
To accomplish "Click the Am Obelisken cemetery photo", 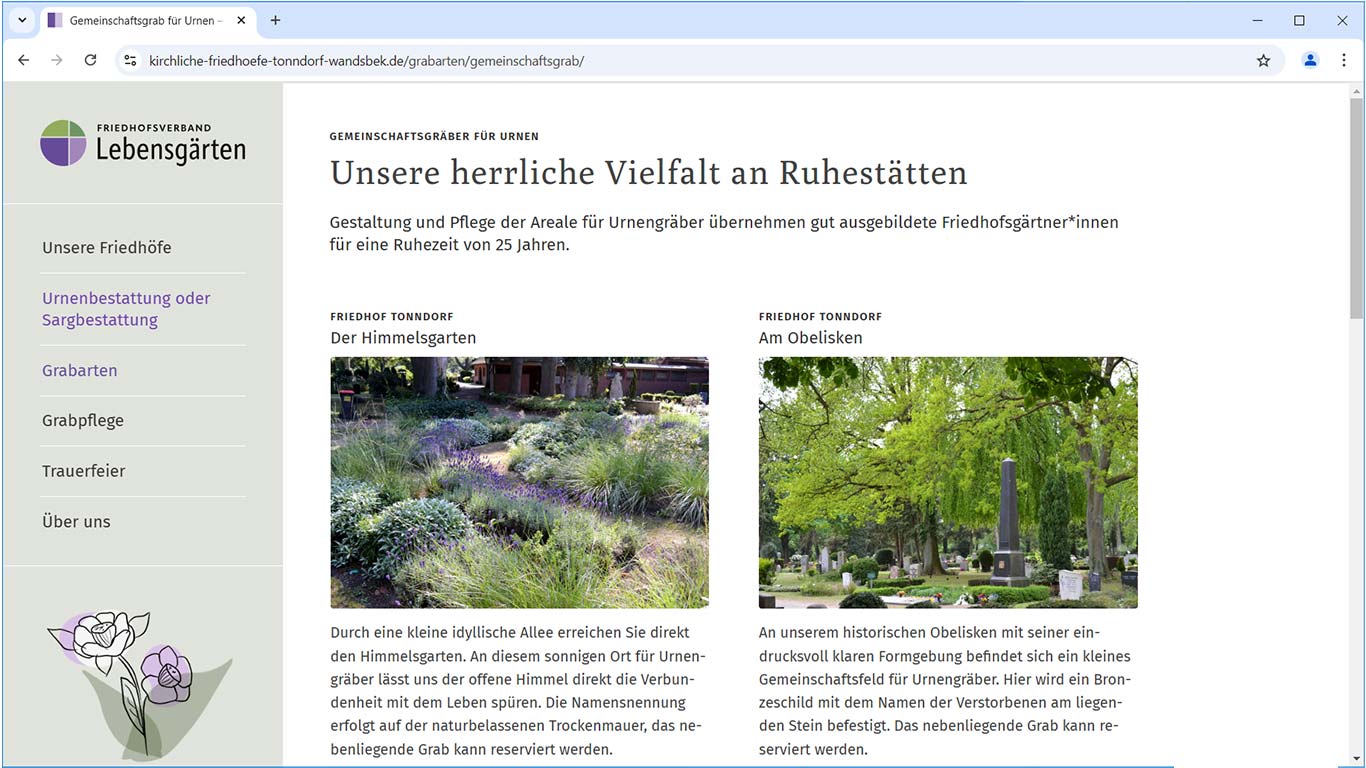I will pyautogui.click(x=948, y=482).
